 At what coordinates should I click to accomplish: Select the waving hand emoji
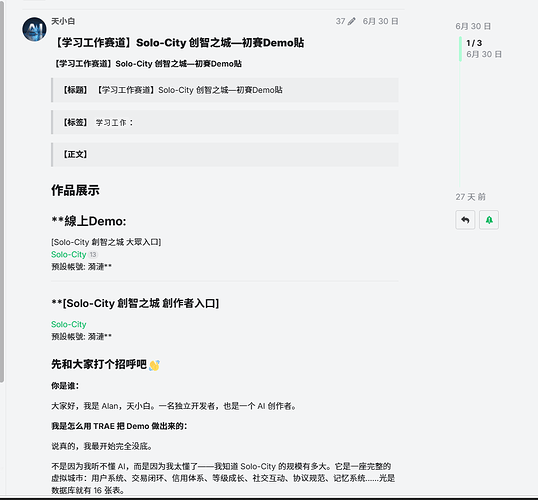pyautogui.click(x=154, y=365)
